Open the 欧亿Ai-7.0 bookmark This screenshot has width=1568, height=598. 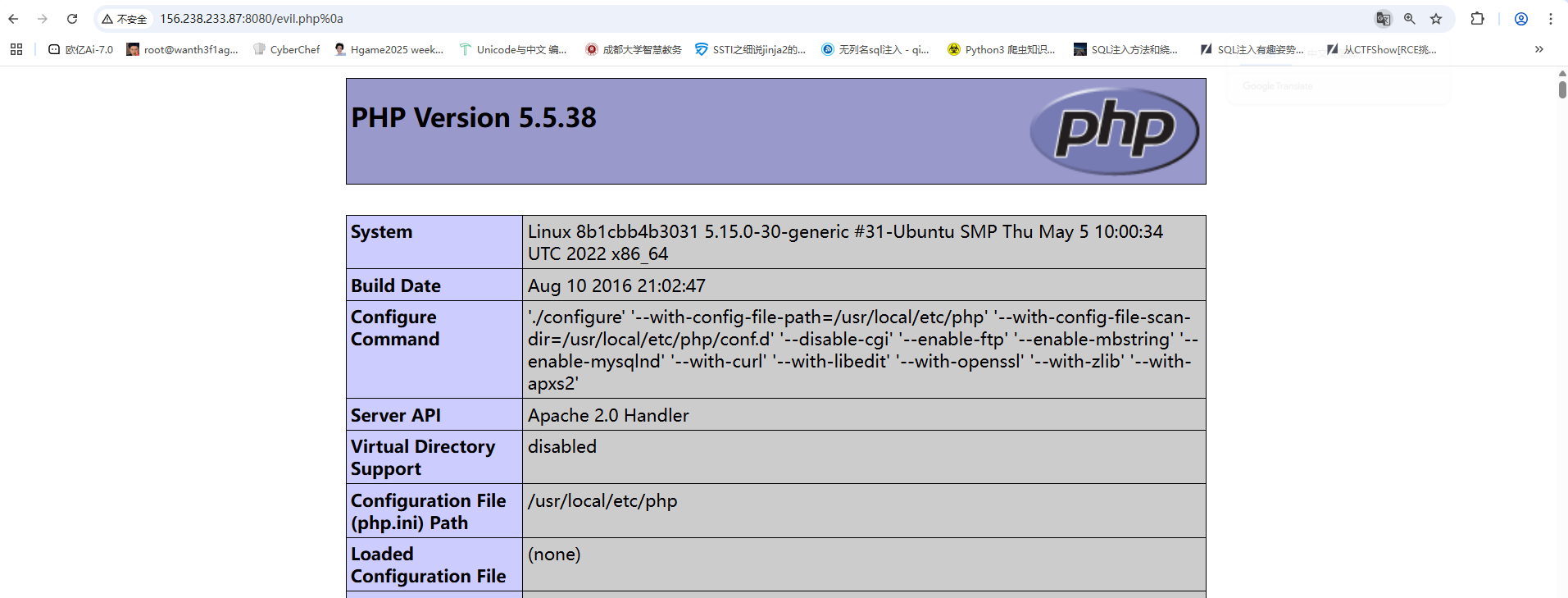[80, 49]
